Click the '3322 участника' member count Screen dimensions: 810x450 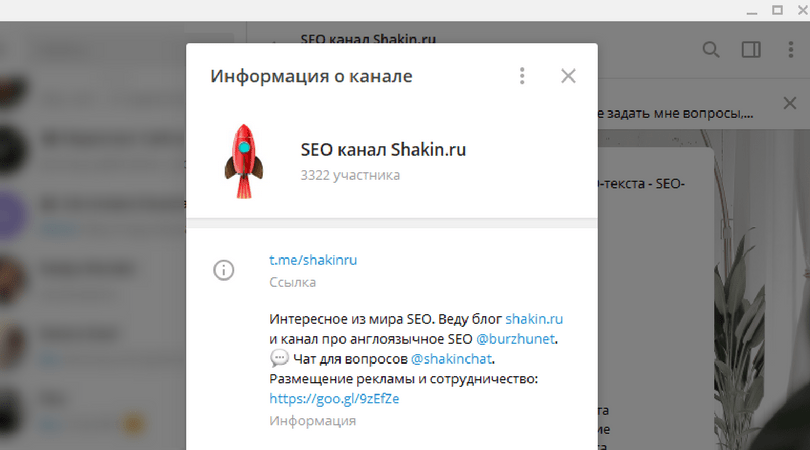(x=350, y=175)
